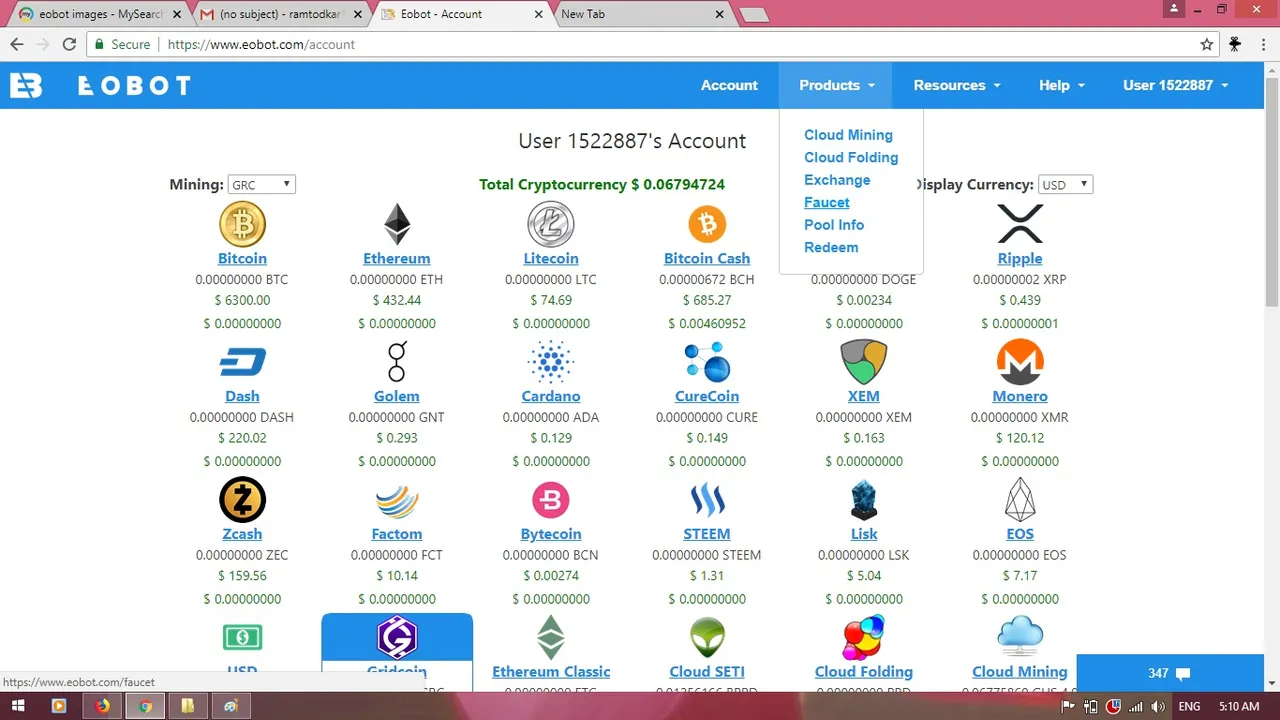Click the CureCoin blue molecule icon

pos(707,362)
